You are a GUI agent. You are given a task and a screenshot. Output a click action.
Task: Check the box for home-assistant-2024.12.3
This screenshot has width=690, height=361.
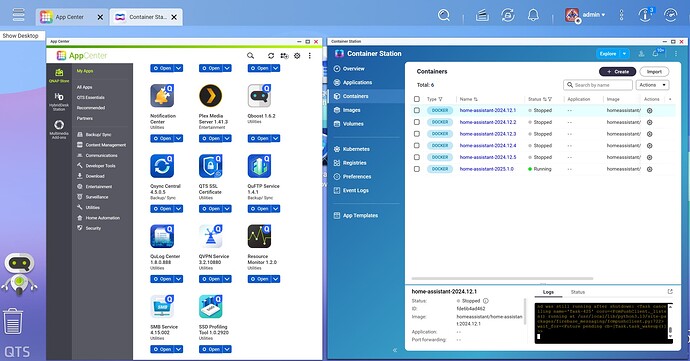[417, 134]
